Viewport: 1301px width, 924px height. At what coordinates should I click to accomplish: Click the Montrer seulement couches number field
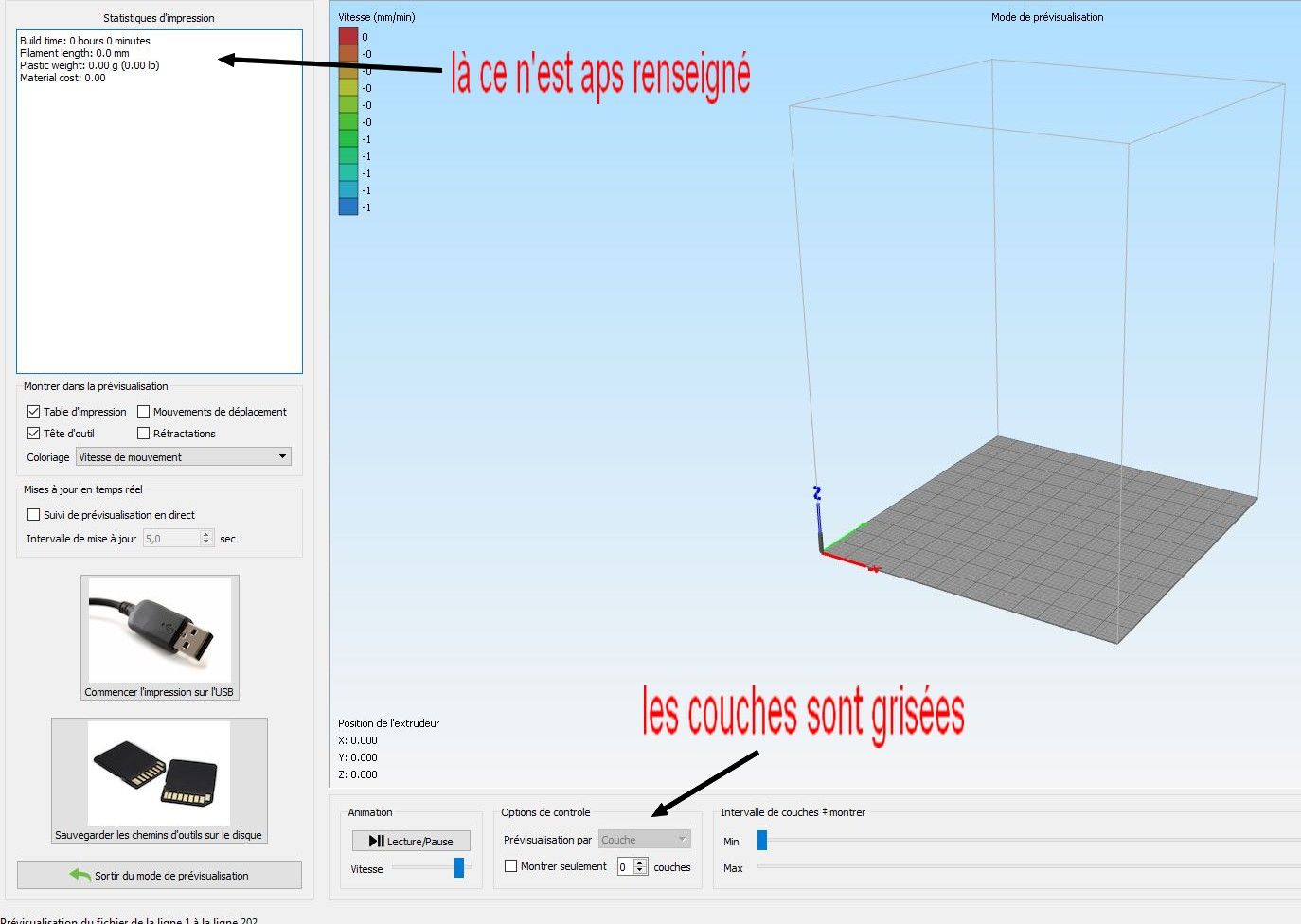point(633,866)
